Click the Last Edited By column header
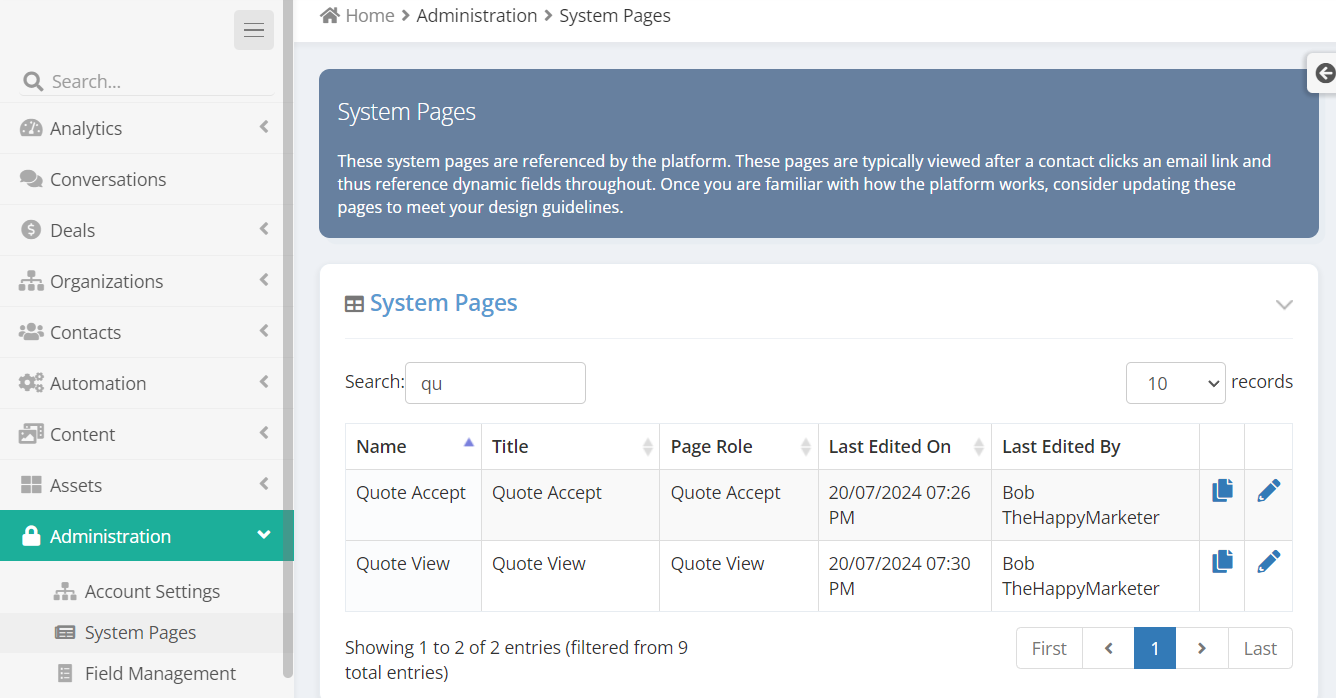Screen dimensions: 1336x698 (1095, 447)
